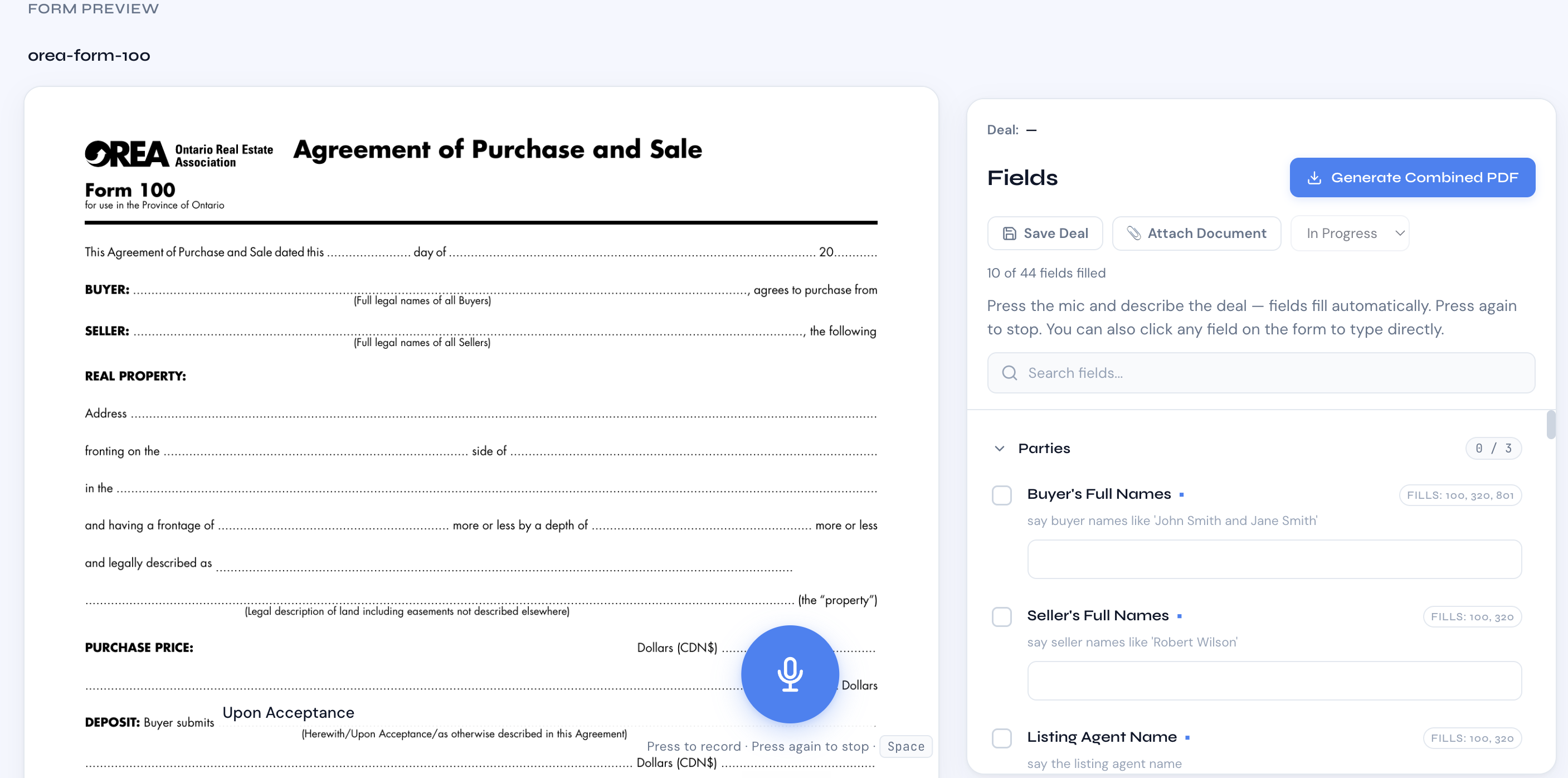Click the blue dot beside Listing Agent Name
1568x778 pixels.
[1187, 738]
